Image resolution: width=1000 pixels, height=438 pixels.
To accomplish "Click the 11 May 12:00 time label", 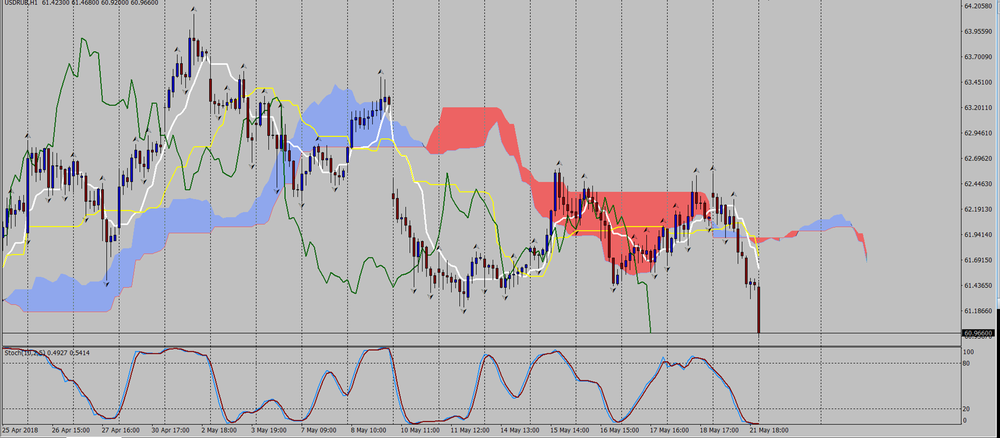I will coord(470,430).
